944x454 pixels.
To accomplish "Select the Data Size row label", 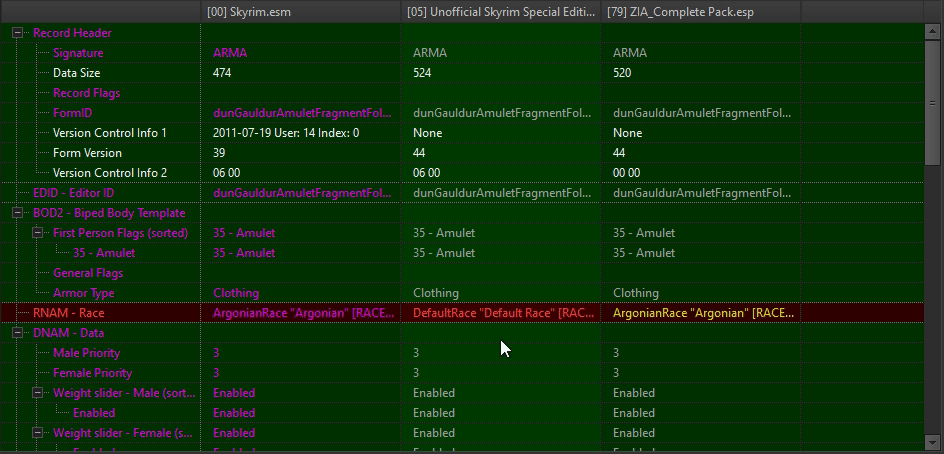I will pyautogui.click(x=76, y=73).
